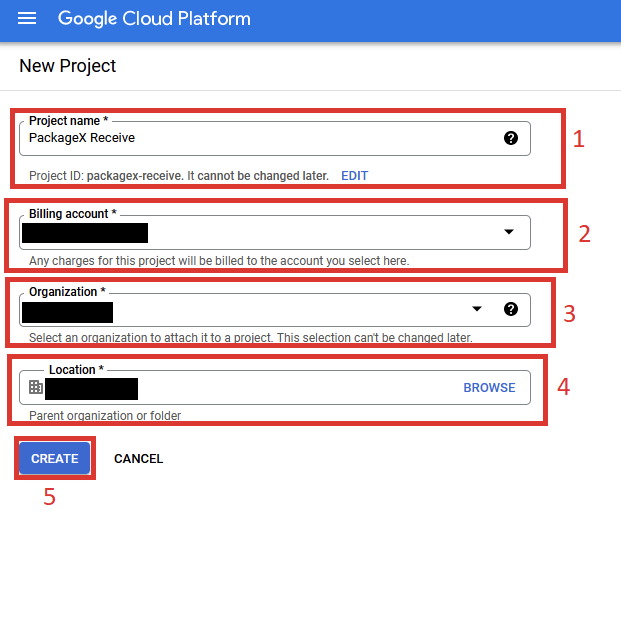Viewport: 621px width, 631px height.
Task: Click the redacted Location value
Action: 91,389
